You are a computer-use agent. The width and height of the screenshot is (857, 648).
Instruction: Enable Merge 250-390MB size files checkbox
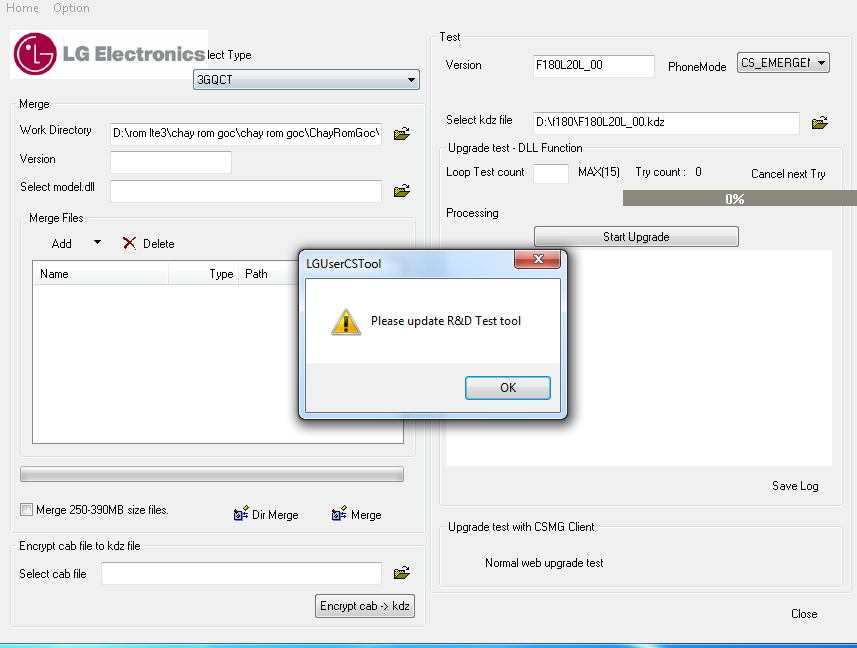[26, 510]
